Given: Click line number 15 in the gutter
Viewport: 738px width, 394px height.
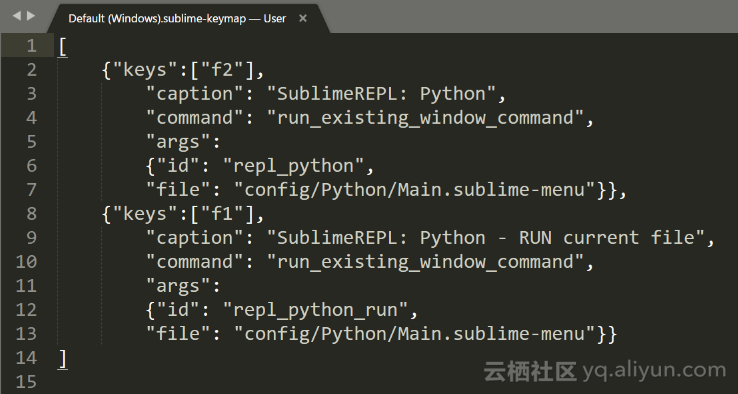Looking at the screenshot, I should coord(26,382).
